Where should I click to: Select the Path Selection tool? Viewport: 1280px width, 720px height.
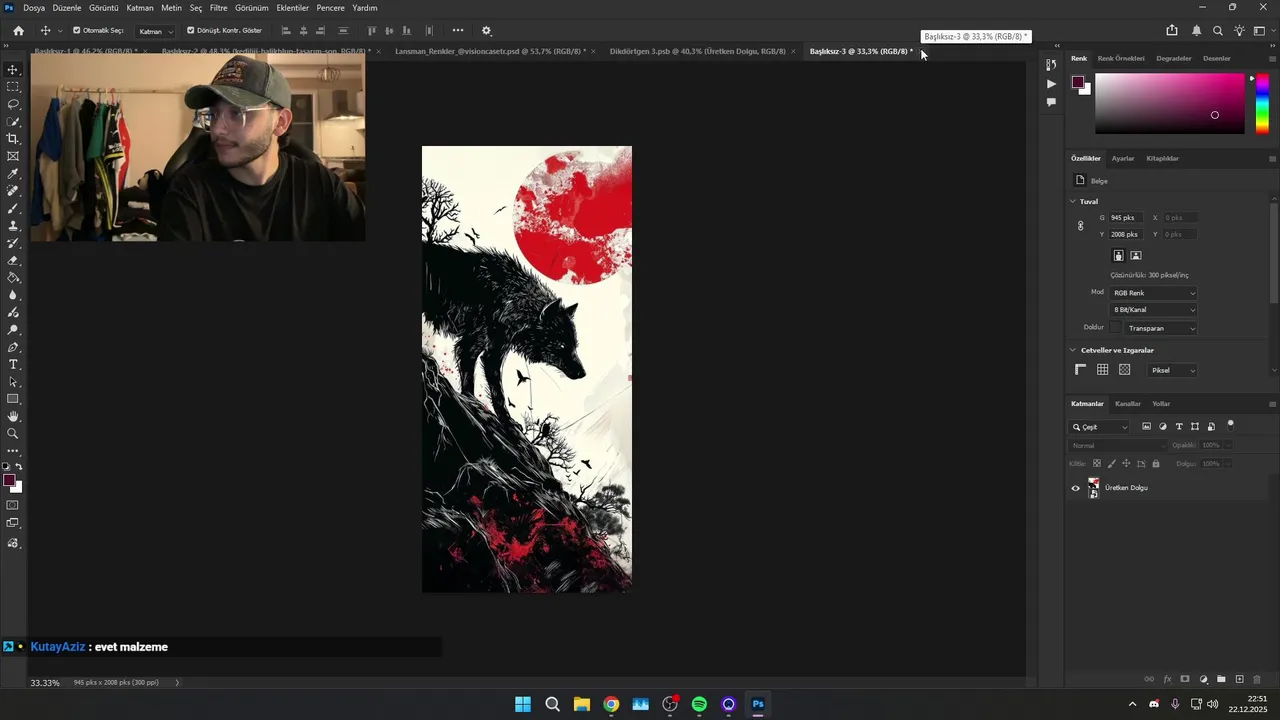coord(13,382)
